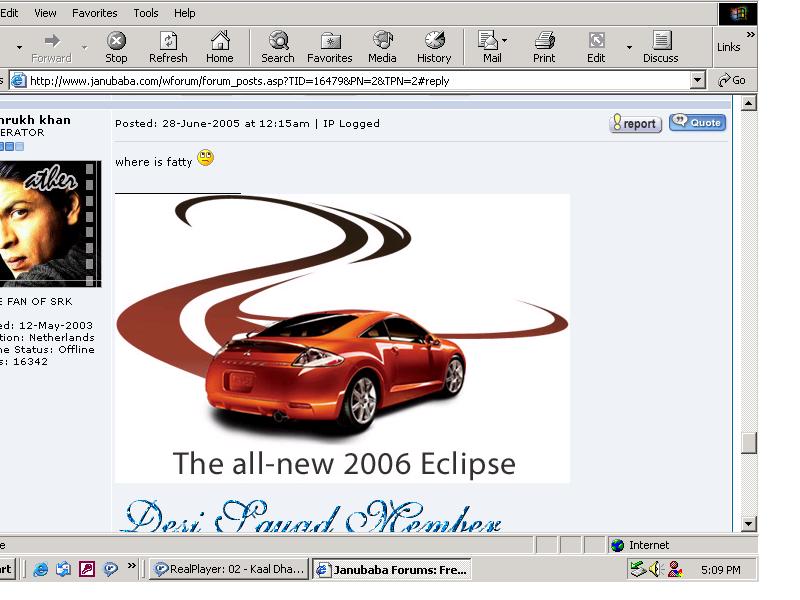Print the current page

(544, 47)
